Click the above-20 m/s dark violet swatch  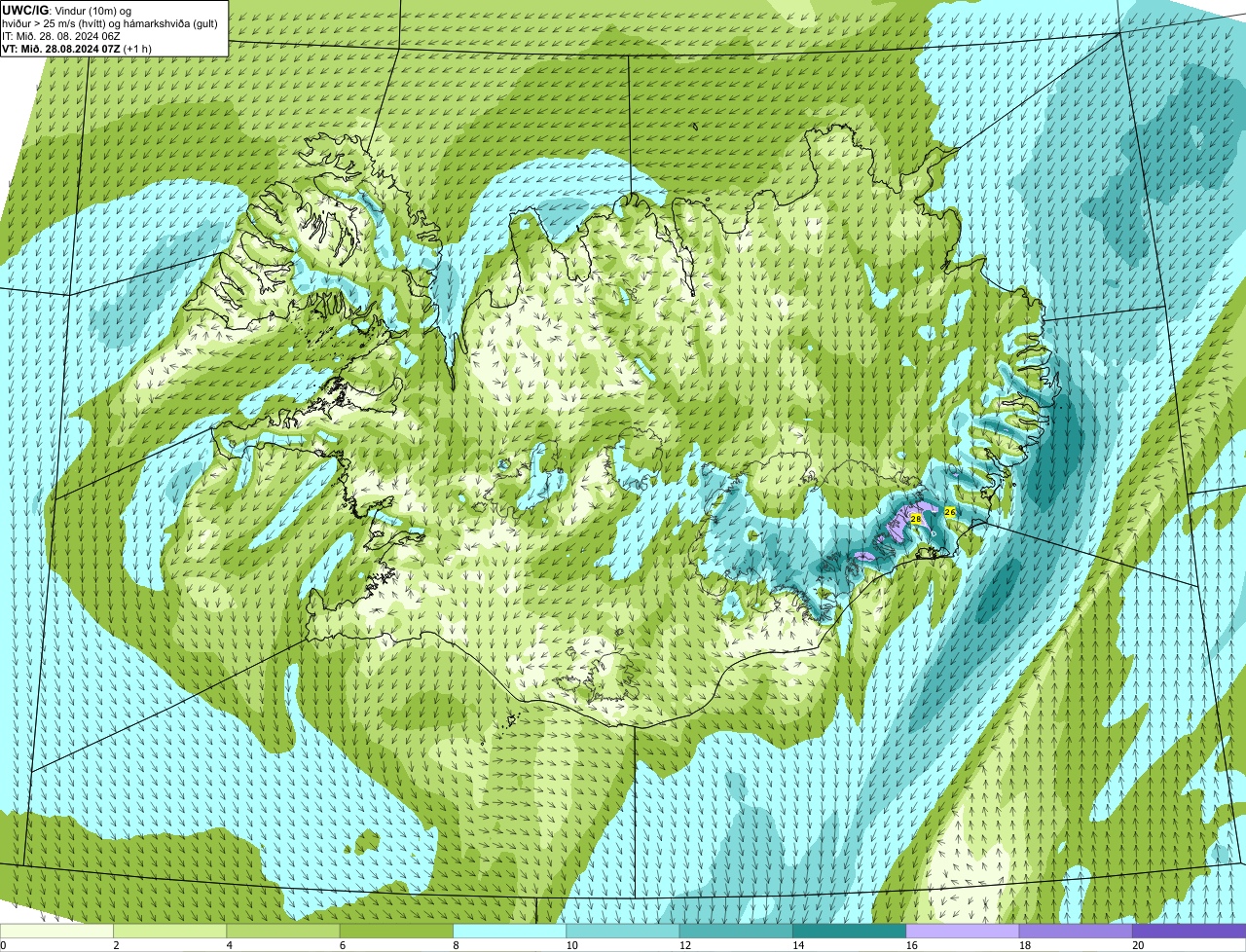pyautogui.click(x=1189, y=932)
